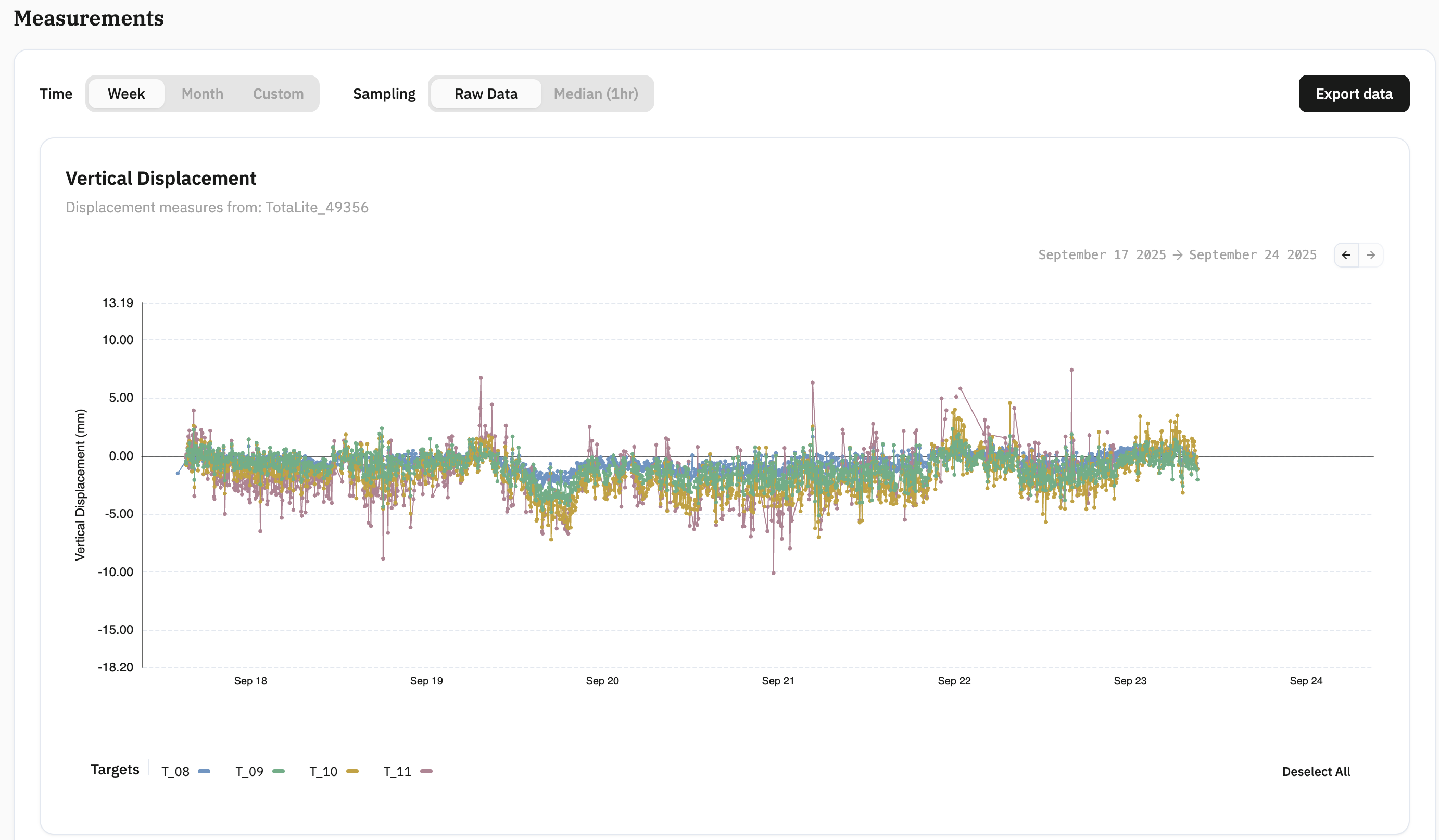Screen dimensions: 1439x840
Task: Click the T_08 target label
Action: coord(175,771)
